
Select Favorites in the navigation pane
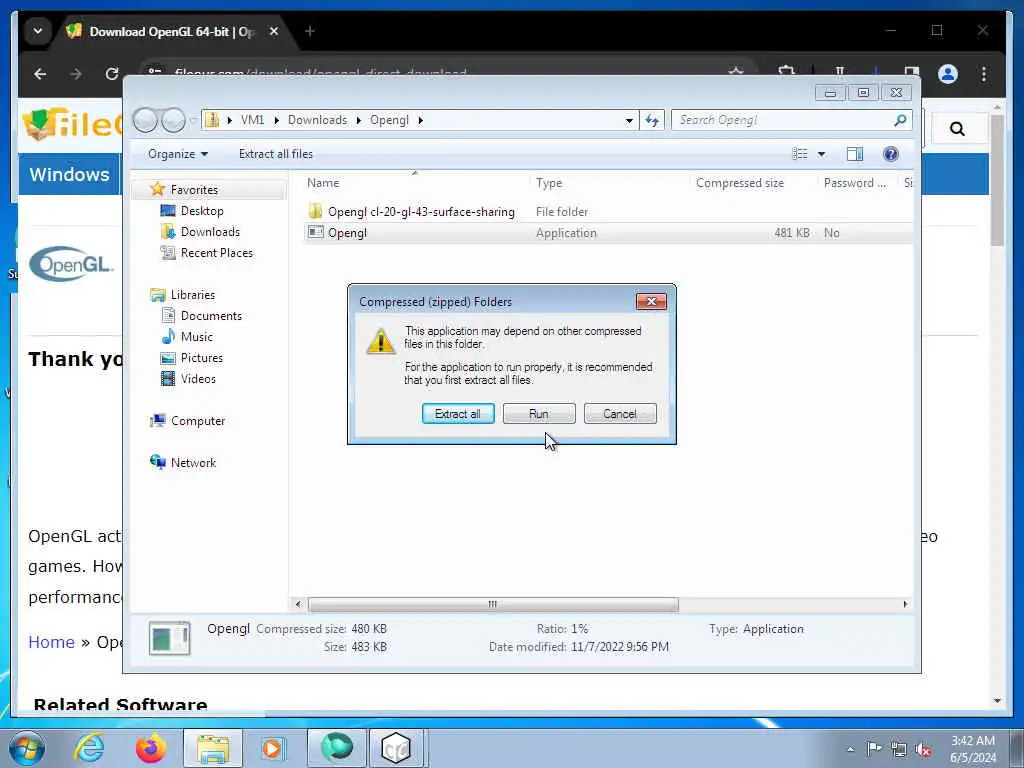(x=194, y=190)
